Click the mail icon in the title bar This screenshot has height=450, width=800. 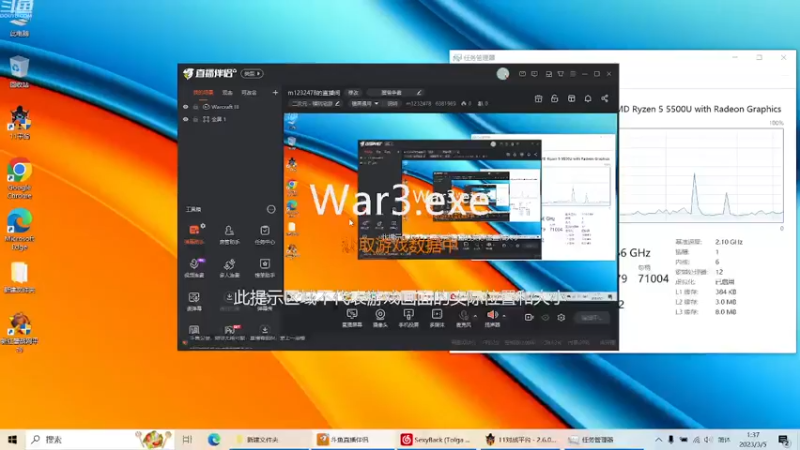522,74
